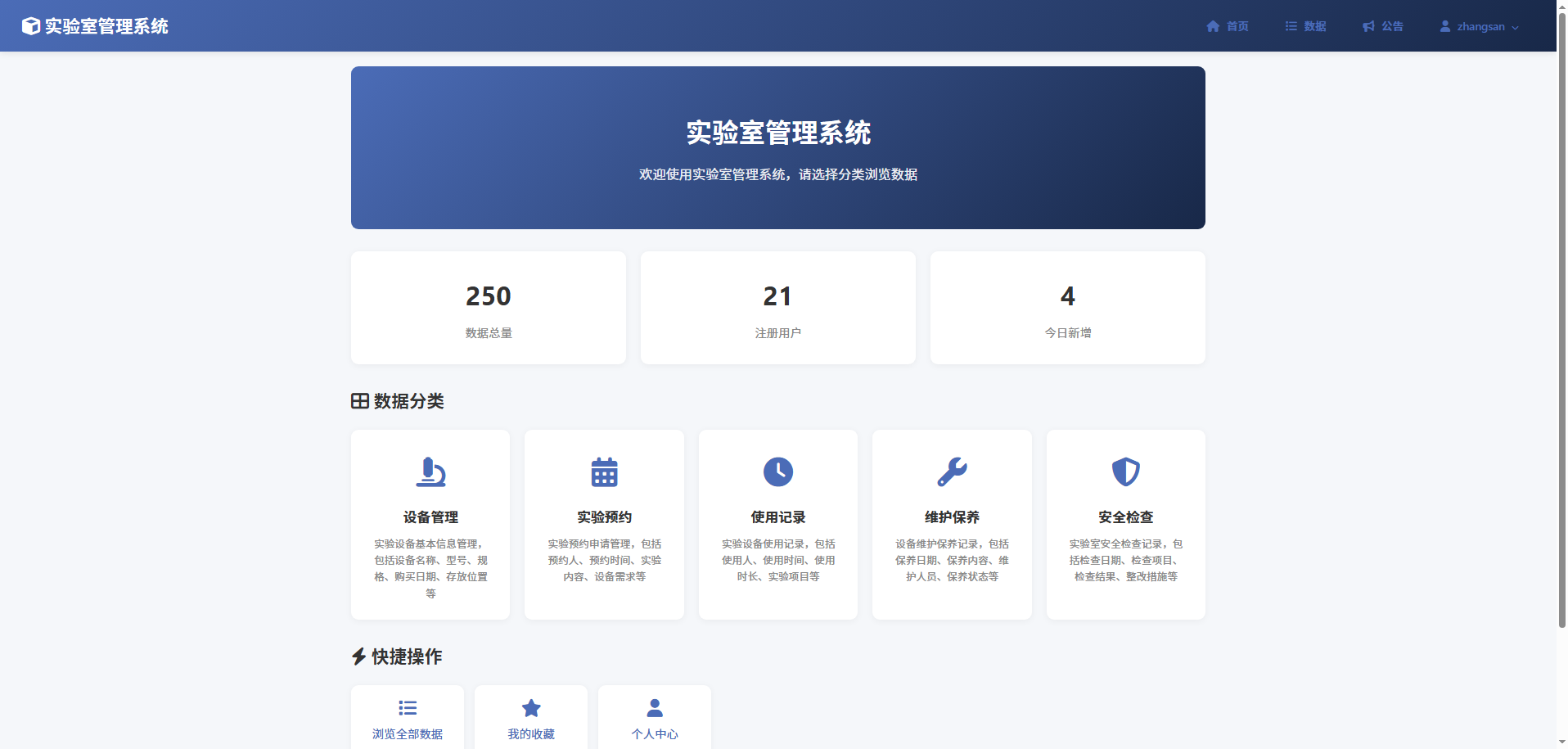Open the 公告 menu item

[x=1383, y=26]
